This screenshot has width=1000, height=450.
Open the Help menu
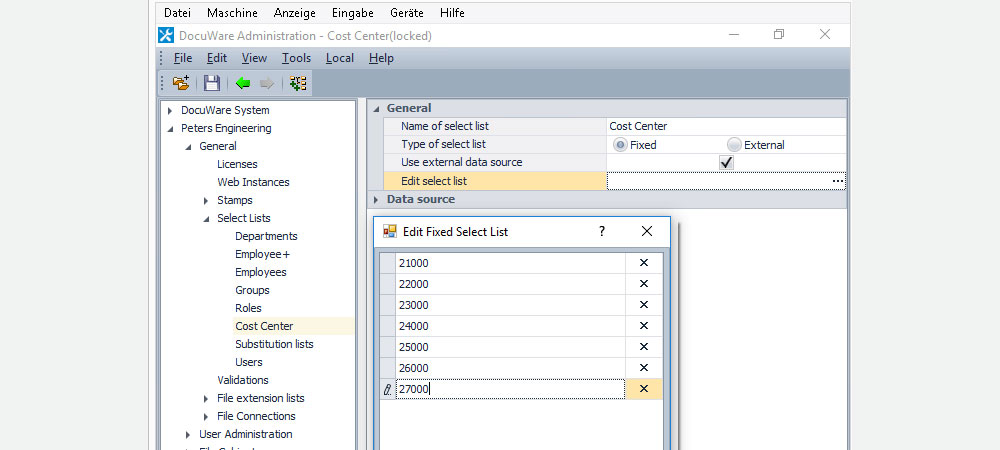[381, 58]
